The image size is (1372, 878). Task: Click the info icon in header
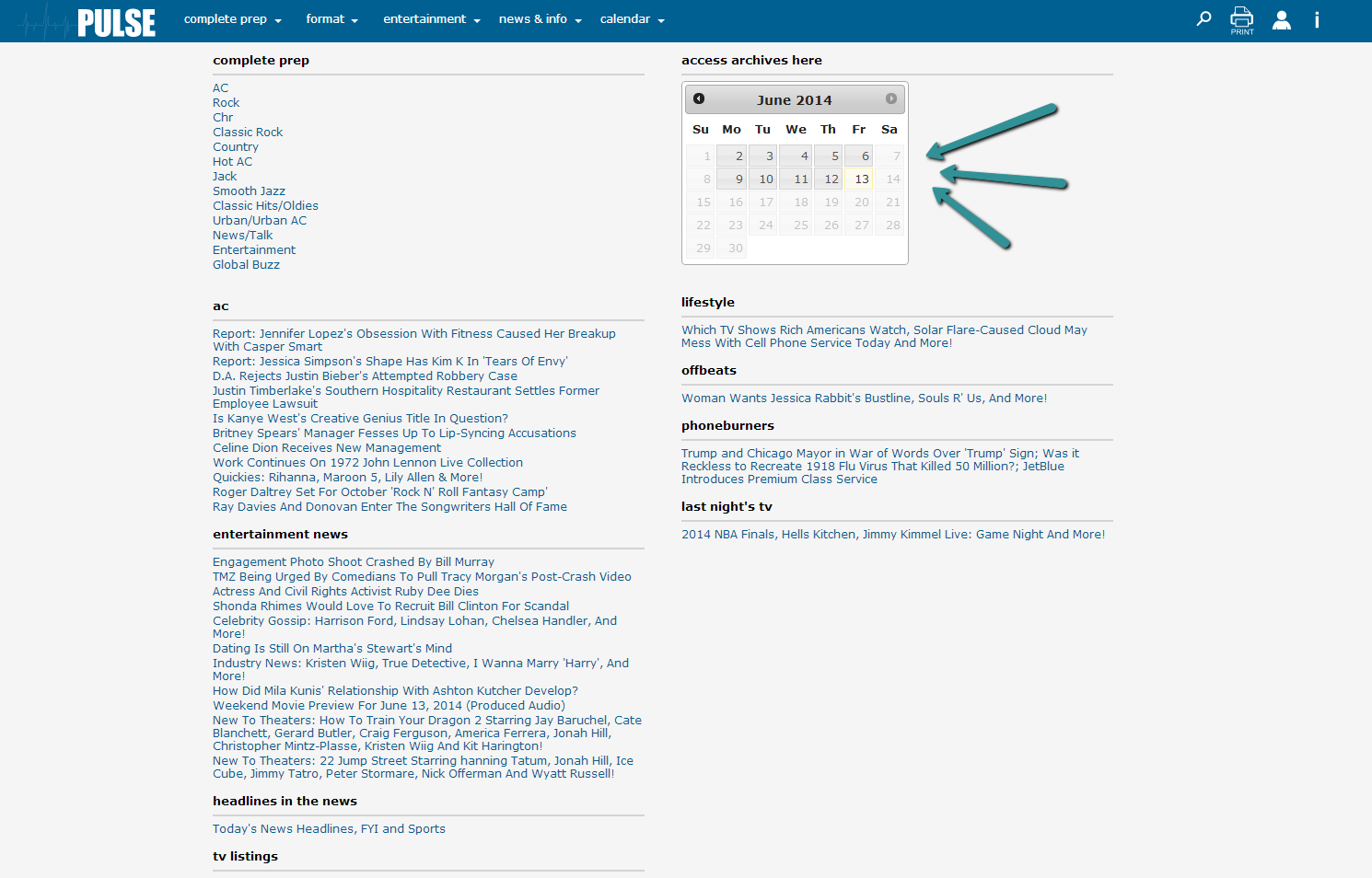(1317, 19)
